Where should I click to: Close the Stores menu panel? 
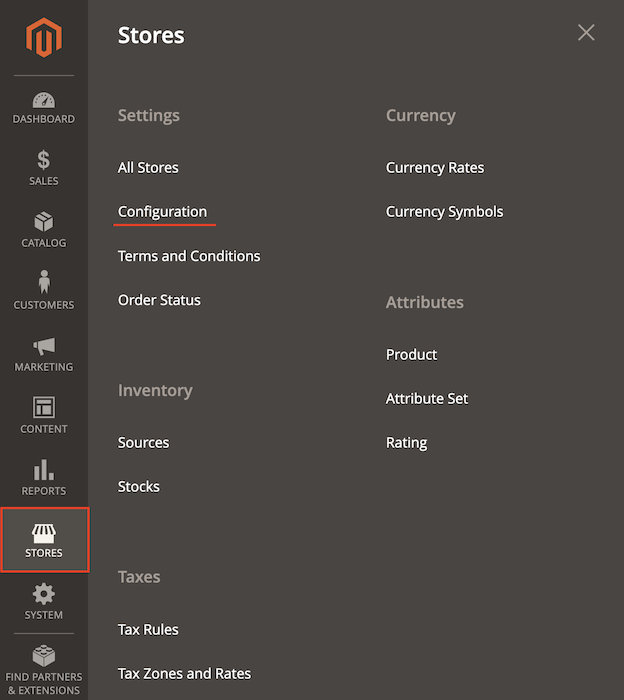tap(586, 33)
